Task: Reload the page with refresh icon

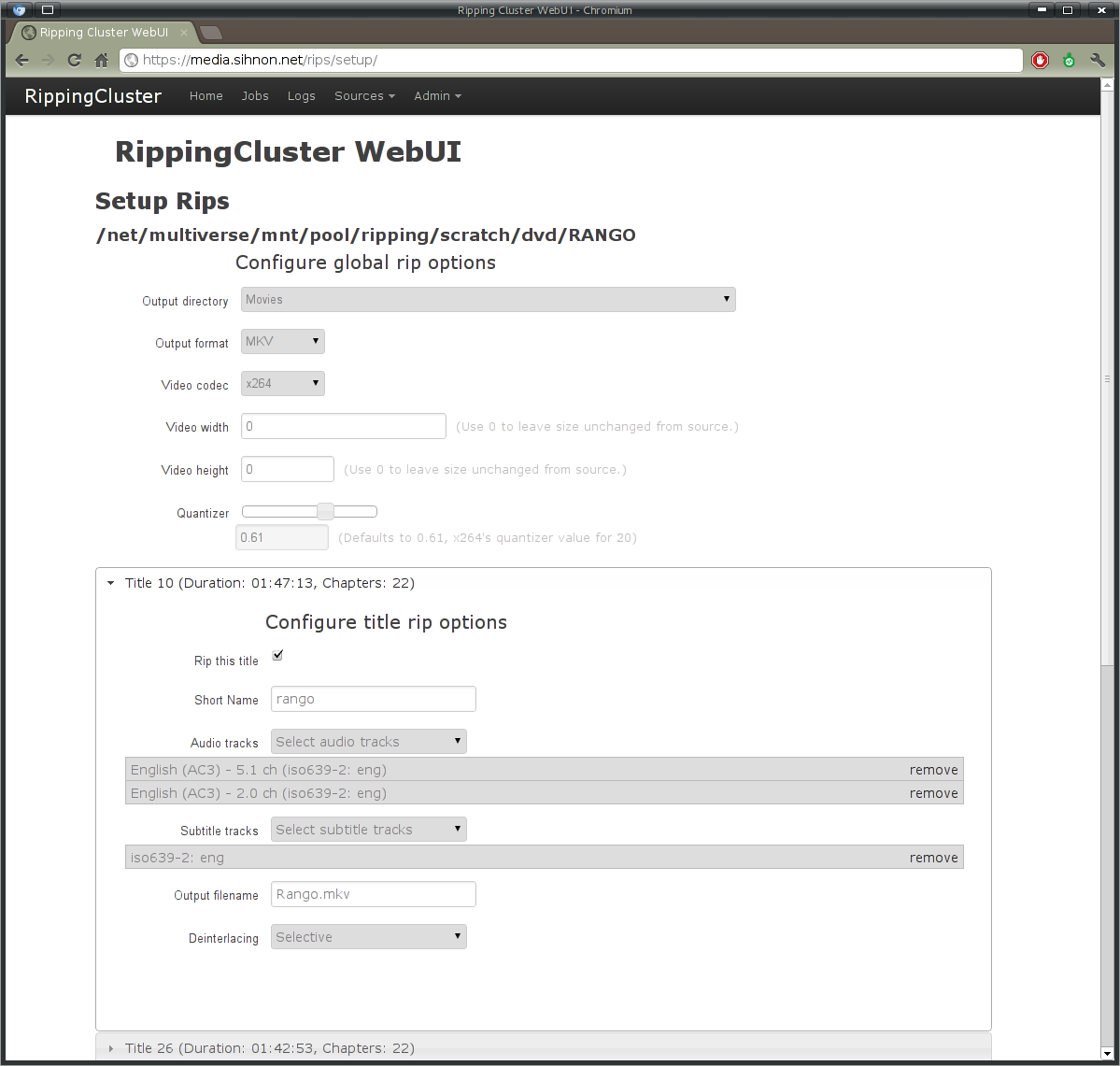Action: pos(75,61)
